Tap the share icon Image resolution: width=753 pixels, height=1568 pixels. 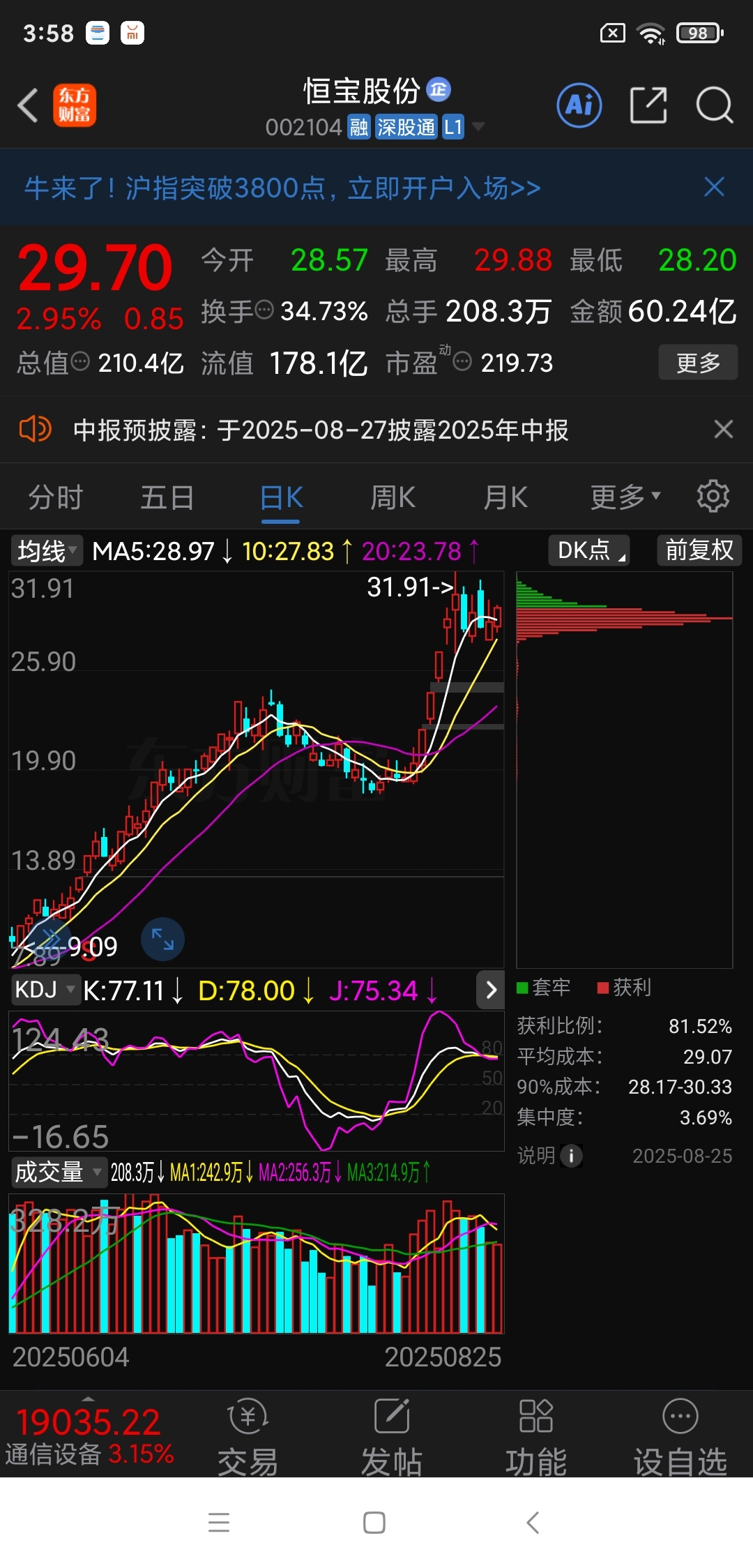tap(648, 105)
